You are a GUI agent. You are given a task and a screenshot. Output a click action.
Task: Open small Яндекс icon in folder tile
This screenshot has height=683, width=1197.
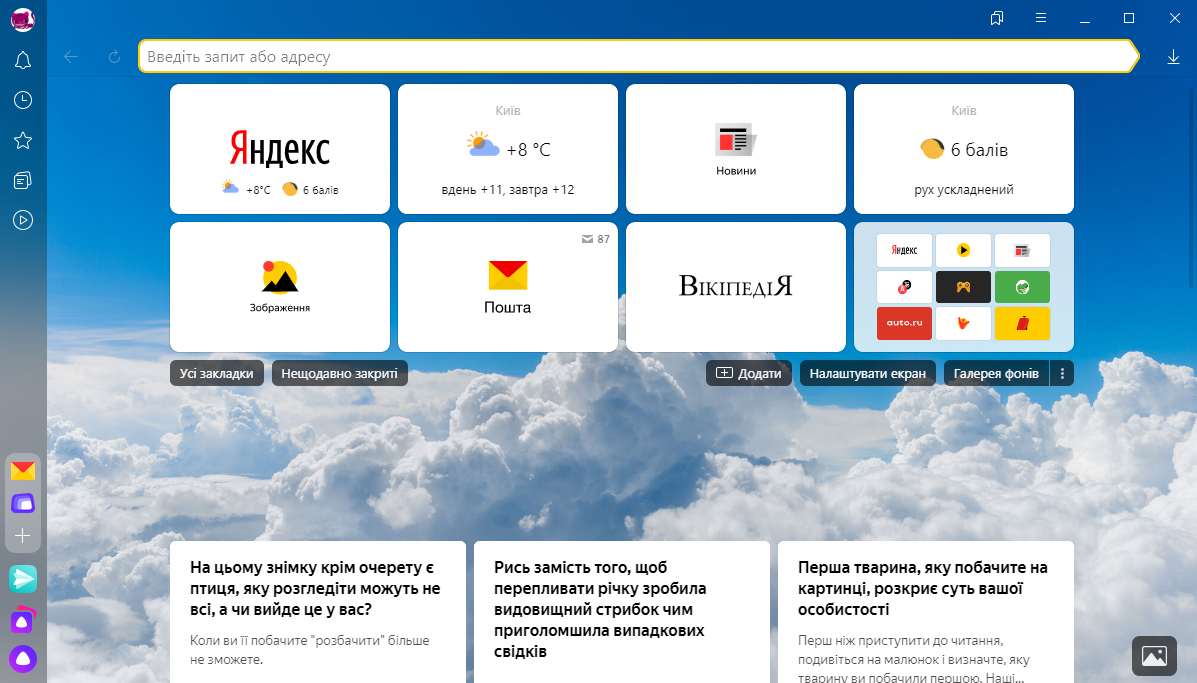(x=904, y=250)
